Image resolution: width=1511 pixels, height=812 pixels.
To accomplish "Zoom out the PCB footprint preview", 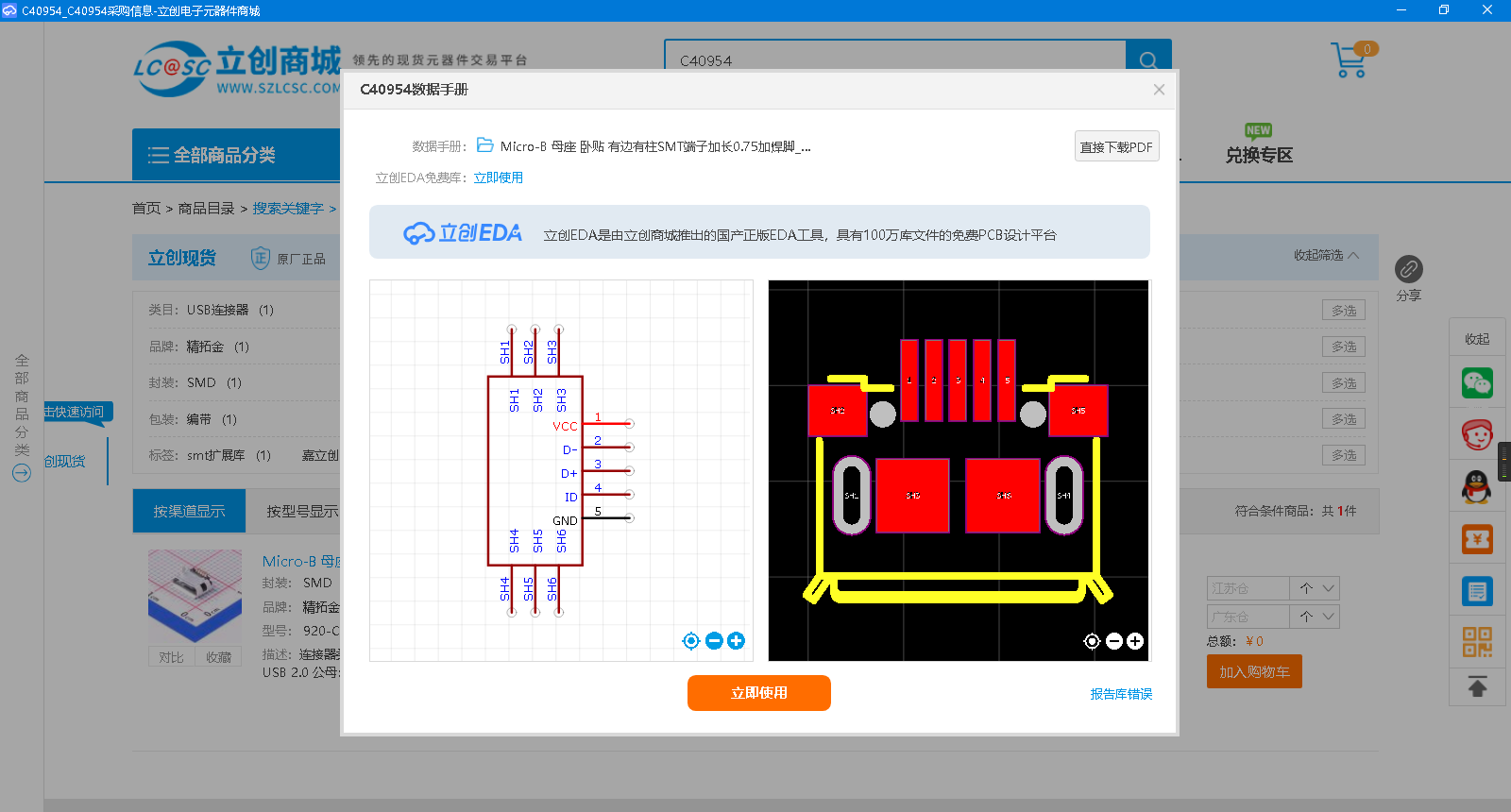I will coord(1113,641).
